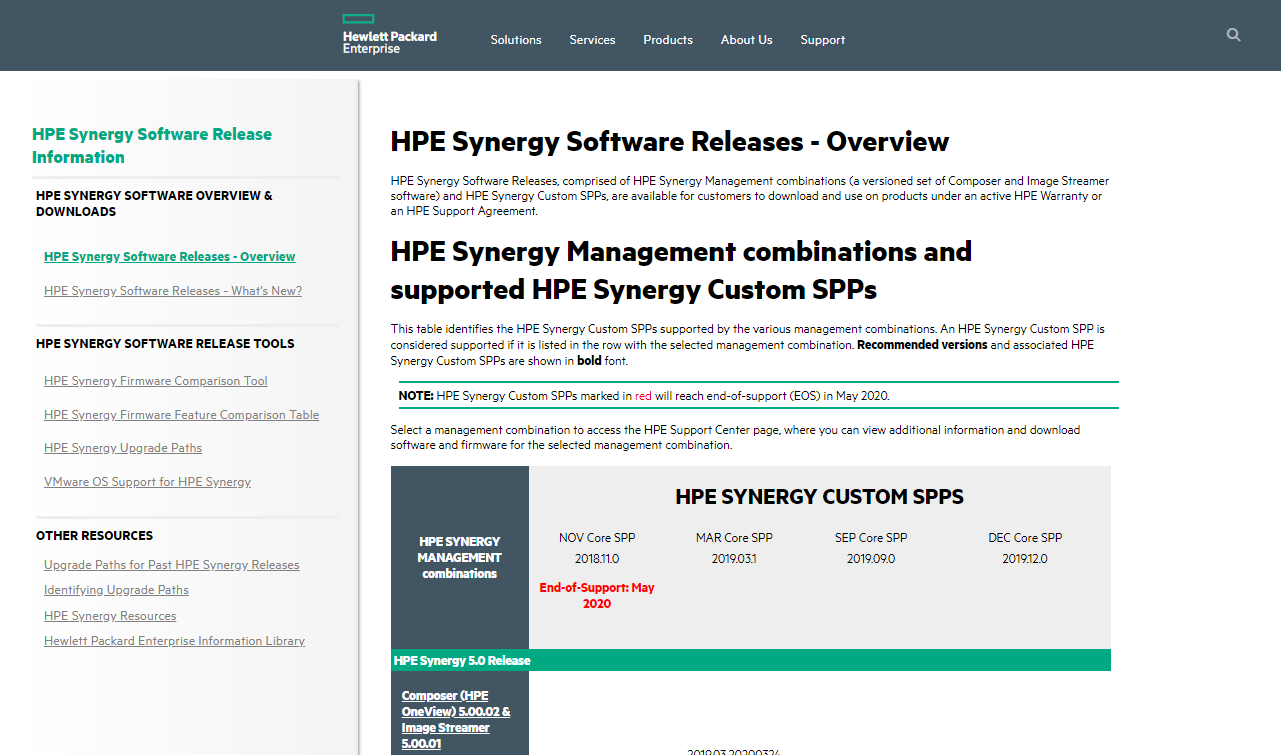Click the SEP Core SPP column header
Screen dimensions: 1281x755
[871, 538]
